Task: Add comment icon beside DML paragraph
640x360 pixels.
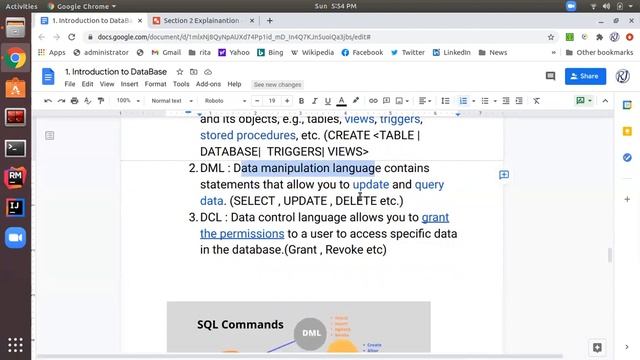Action: 504,175
